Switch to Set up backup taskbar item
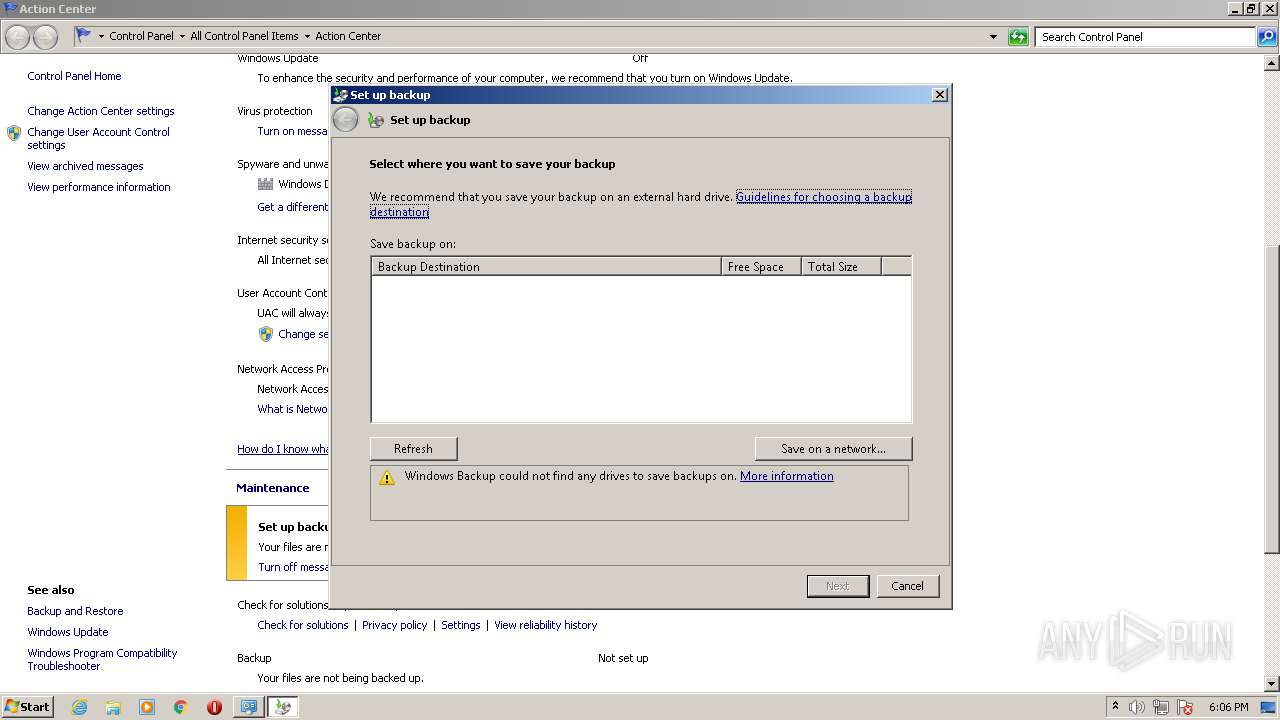Image resolution: width=1280 pixels, height=720 pixels. tap(283, 707)
